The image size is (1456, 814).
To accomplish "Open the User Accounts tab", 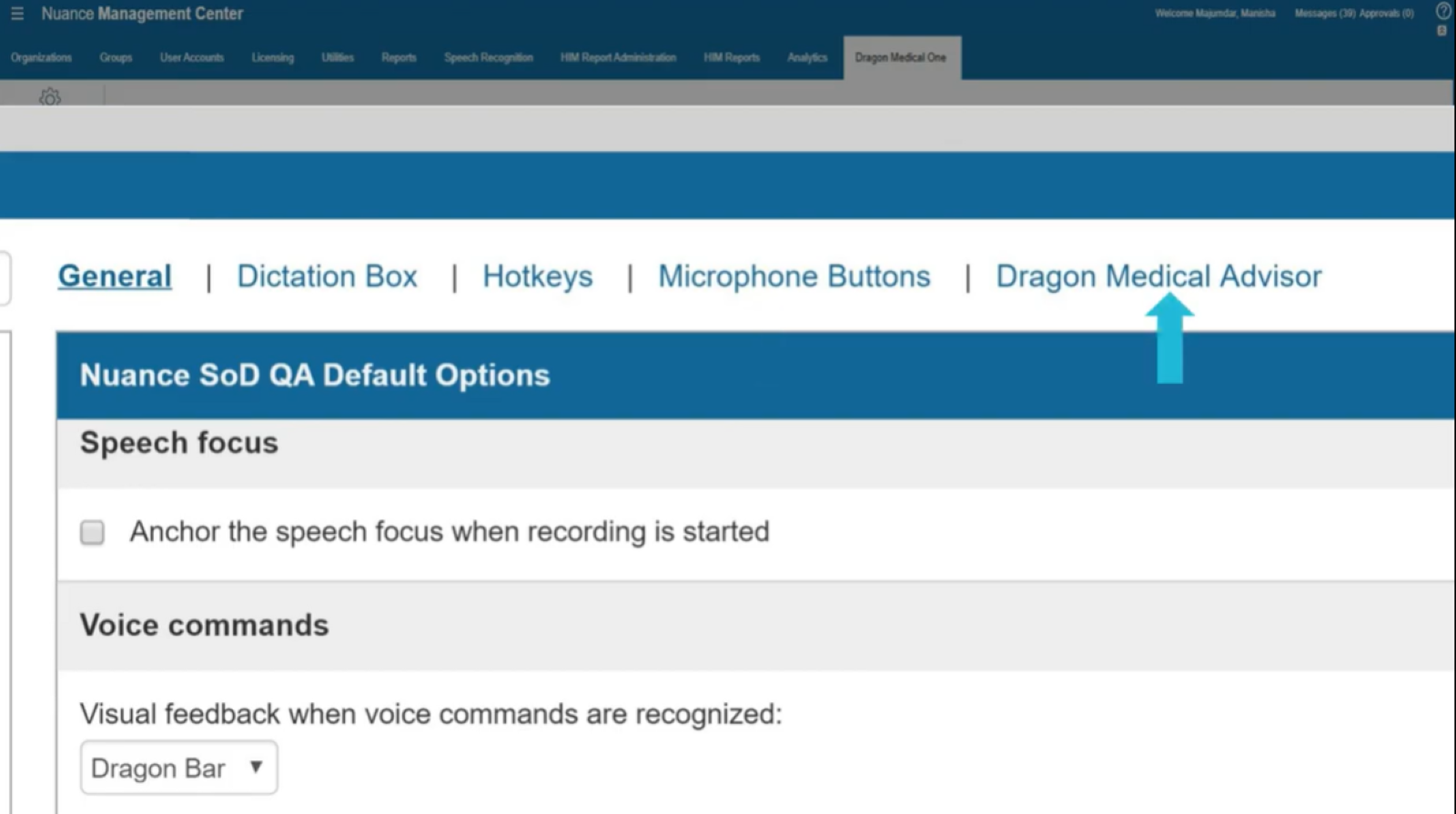I will [x=191, y=57].
